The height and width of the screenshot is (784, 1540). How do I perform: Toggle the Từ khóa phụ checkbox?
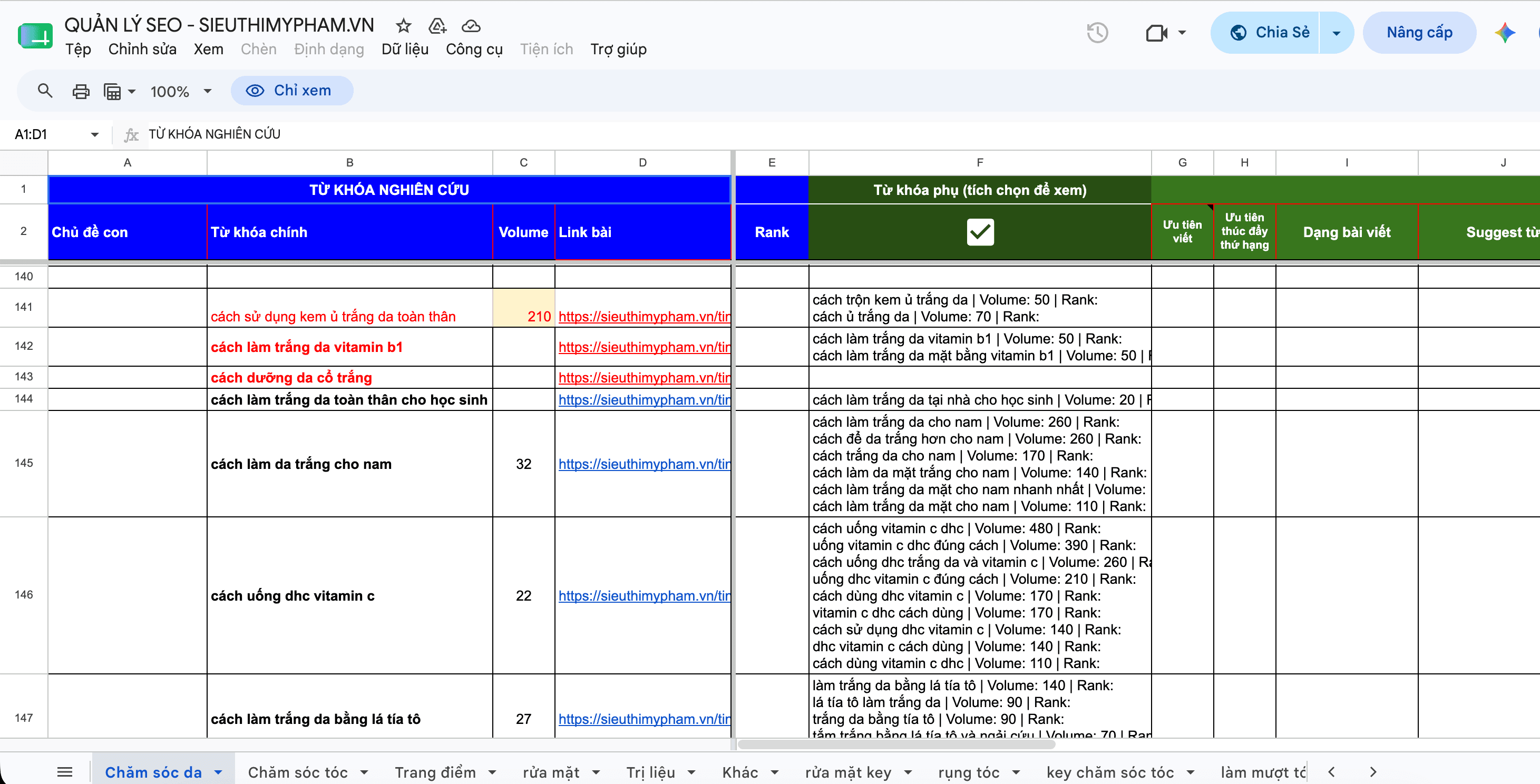980,232
